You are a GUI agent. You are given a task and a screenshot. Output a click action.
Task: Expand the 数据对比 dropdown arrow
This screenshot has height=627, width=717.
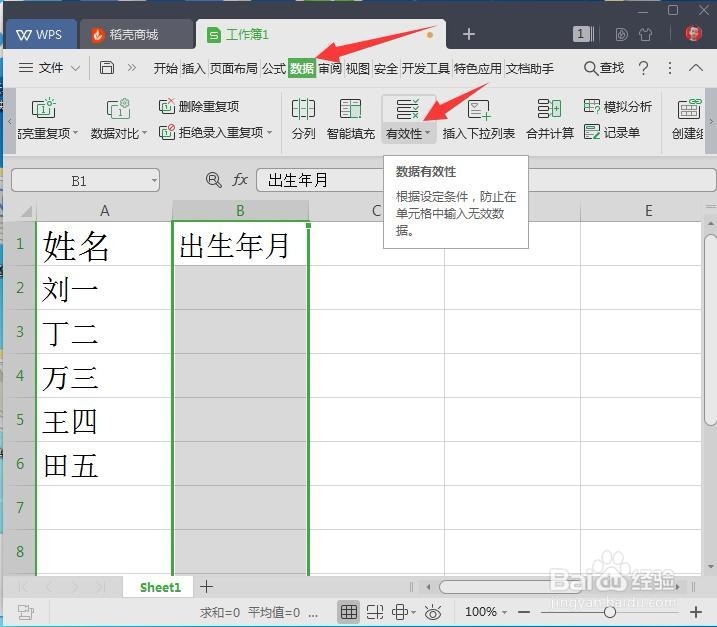144,133
